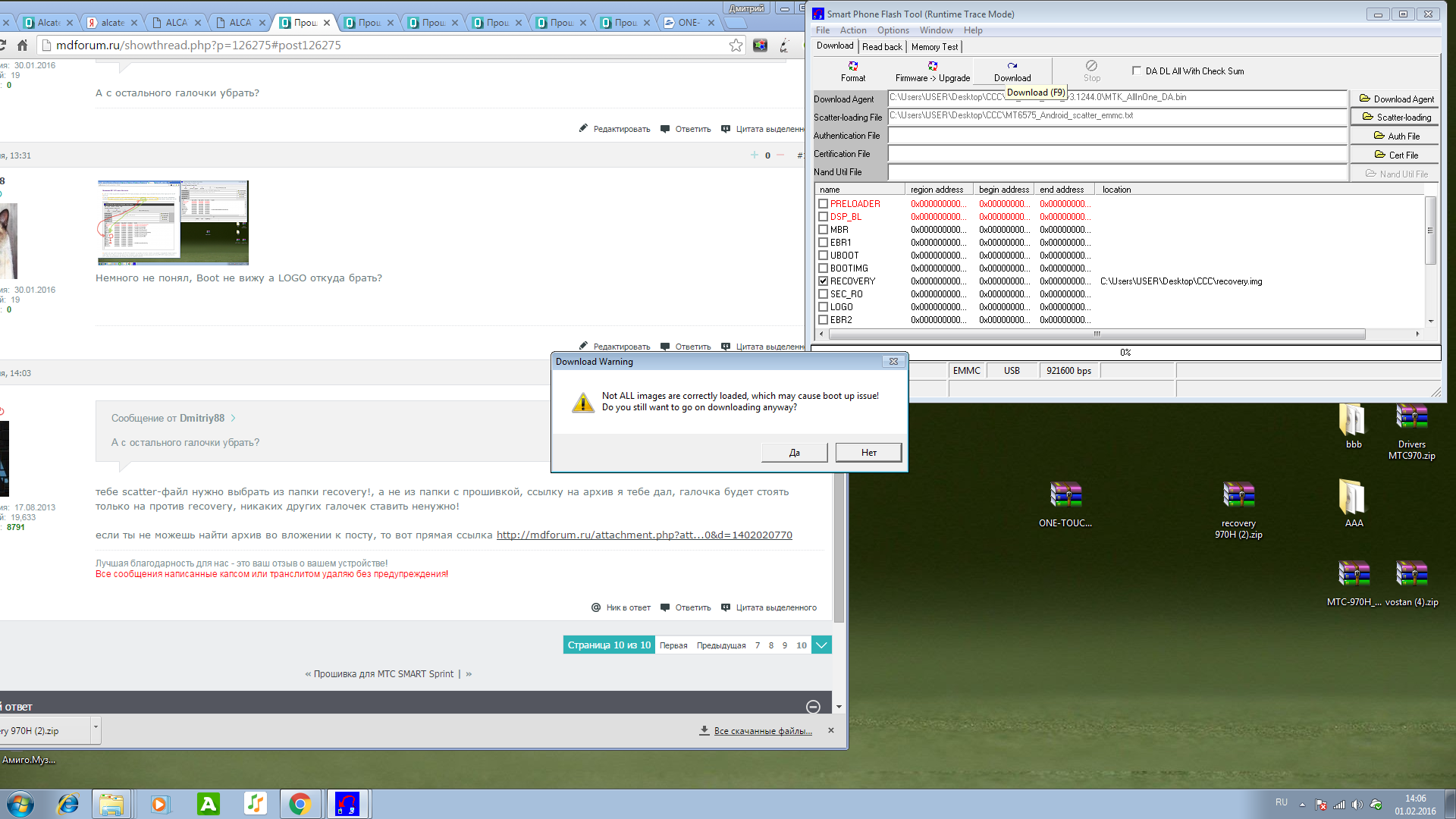The image size is (1456, 819).
Task: Click the Chrome icon in the taskbar
Action: tap(300, 804)
